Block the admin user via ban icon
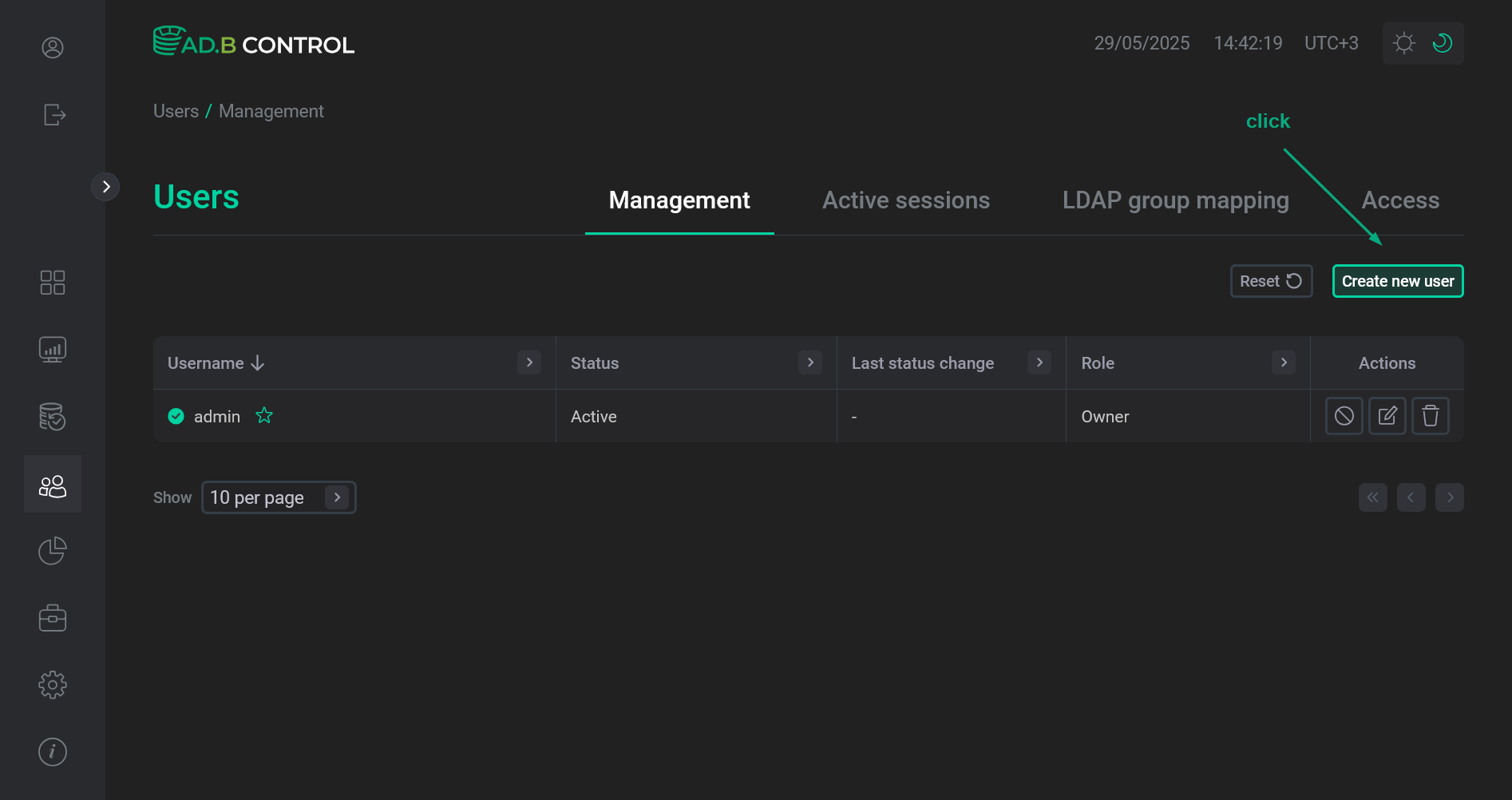Screen dimensions: 1512x800 coord(1344,416)
